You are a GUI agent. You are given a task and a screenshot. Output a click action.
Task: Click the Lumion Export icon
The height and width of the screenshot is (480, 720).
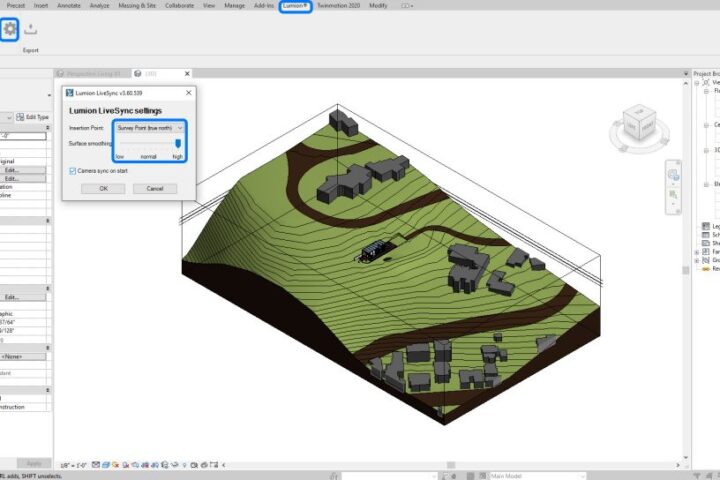(30, 29)
